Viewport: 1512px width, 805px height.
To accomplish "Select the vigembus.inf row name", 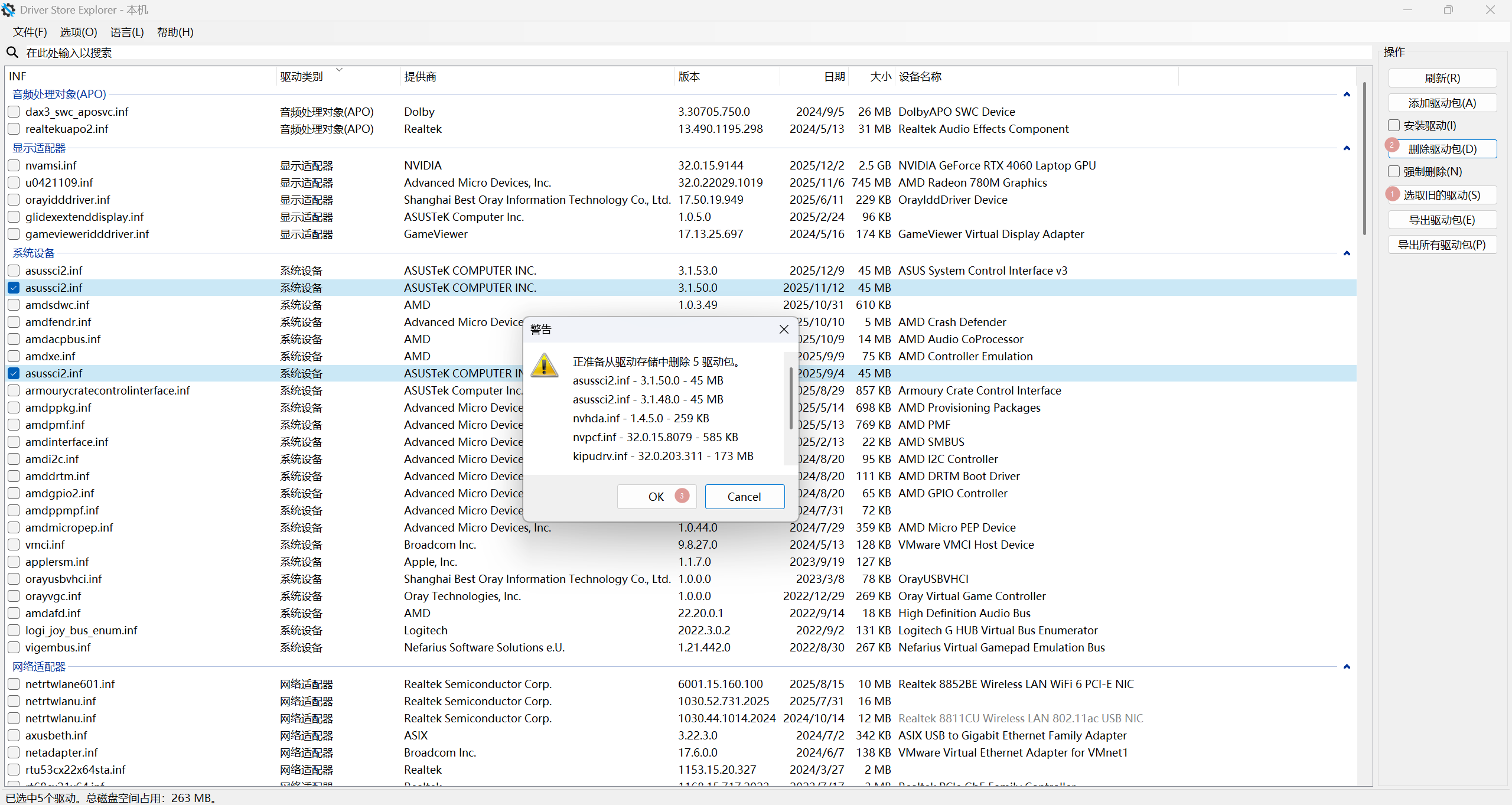I will coord(58,647).
